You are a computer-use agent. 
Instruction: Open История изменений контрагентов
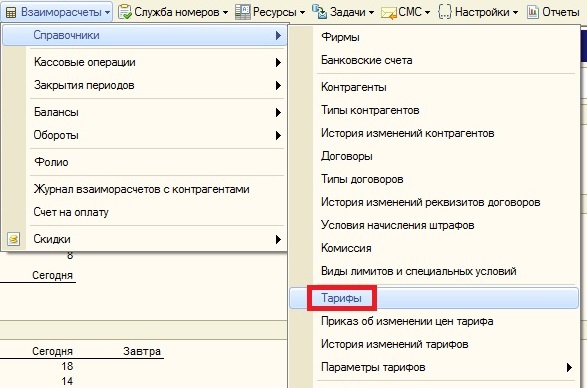(x=434, y=133)
